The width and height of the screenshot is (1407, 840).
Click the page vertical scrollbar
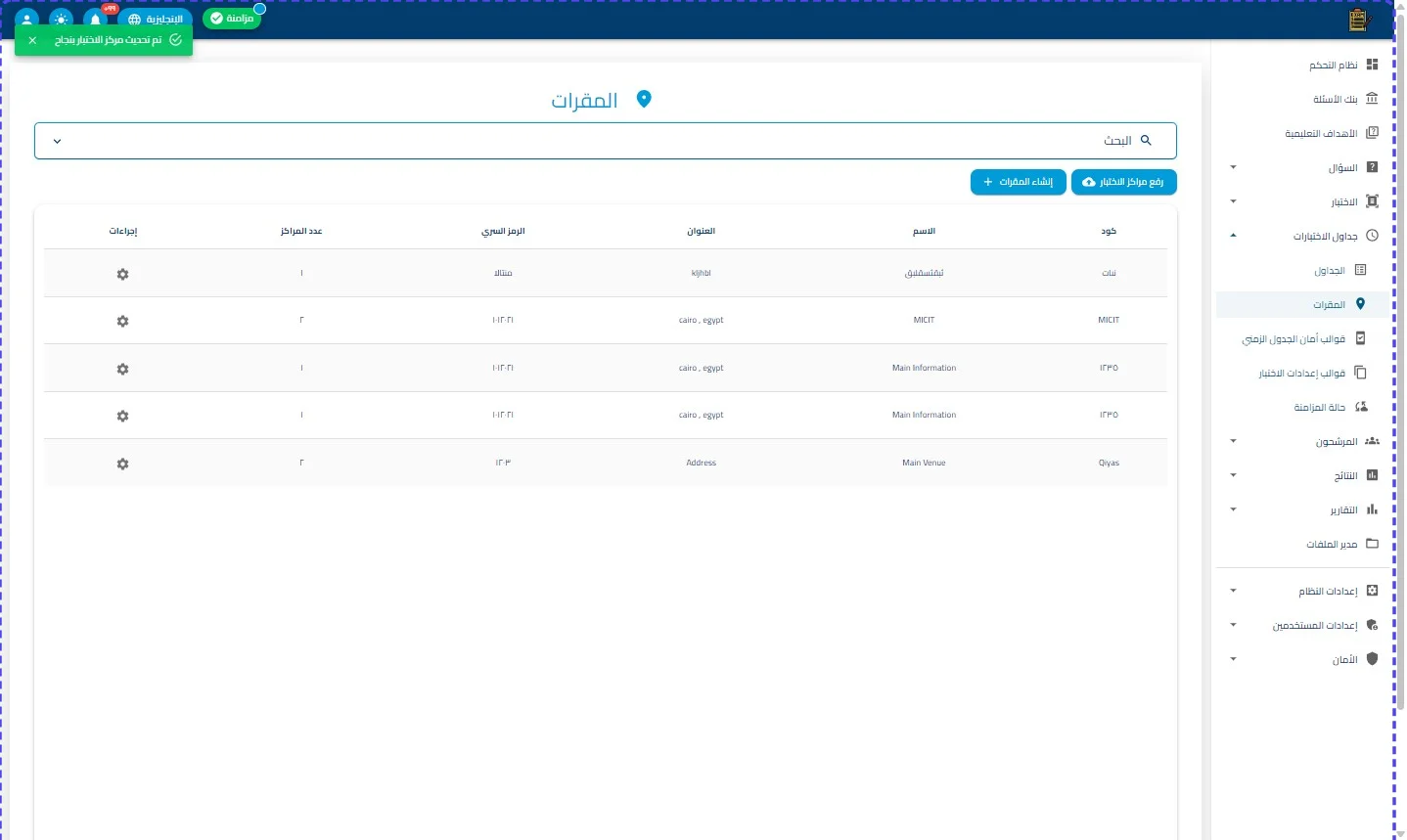click(1400, 362)
